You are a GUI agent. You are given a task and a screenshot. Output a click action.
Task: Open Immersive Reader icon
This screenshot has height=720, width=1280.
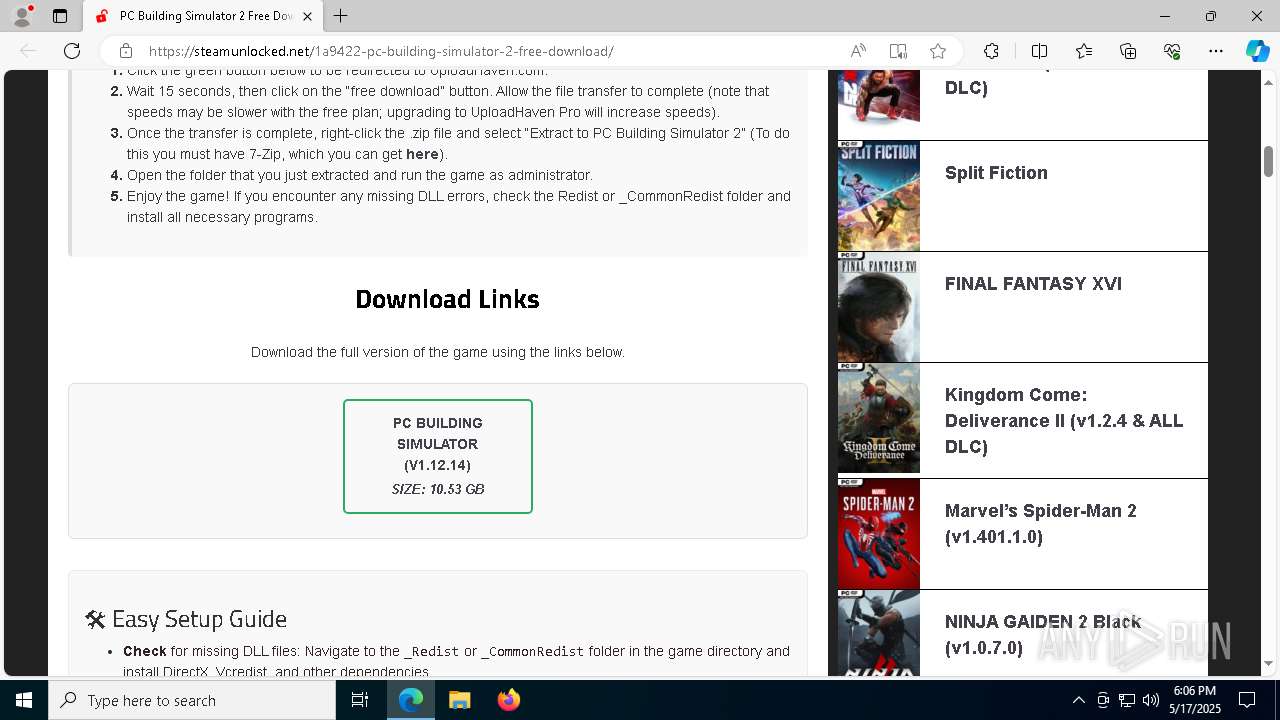898,51
